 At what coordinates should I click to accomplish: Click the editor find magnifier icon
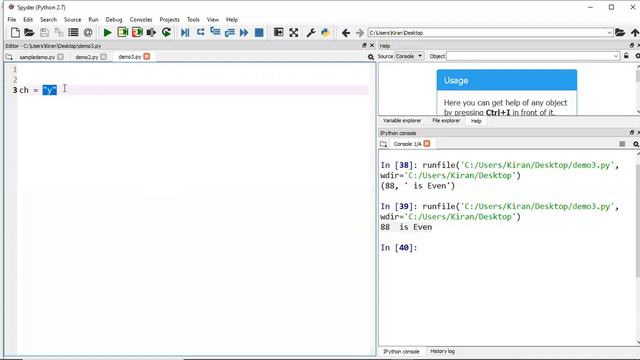(x=371, y=57)
